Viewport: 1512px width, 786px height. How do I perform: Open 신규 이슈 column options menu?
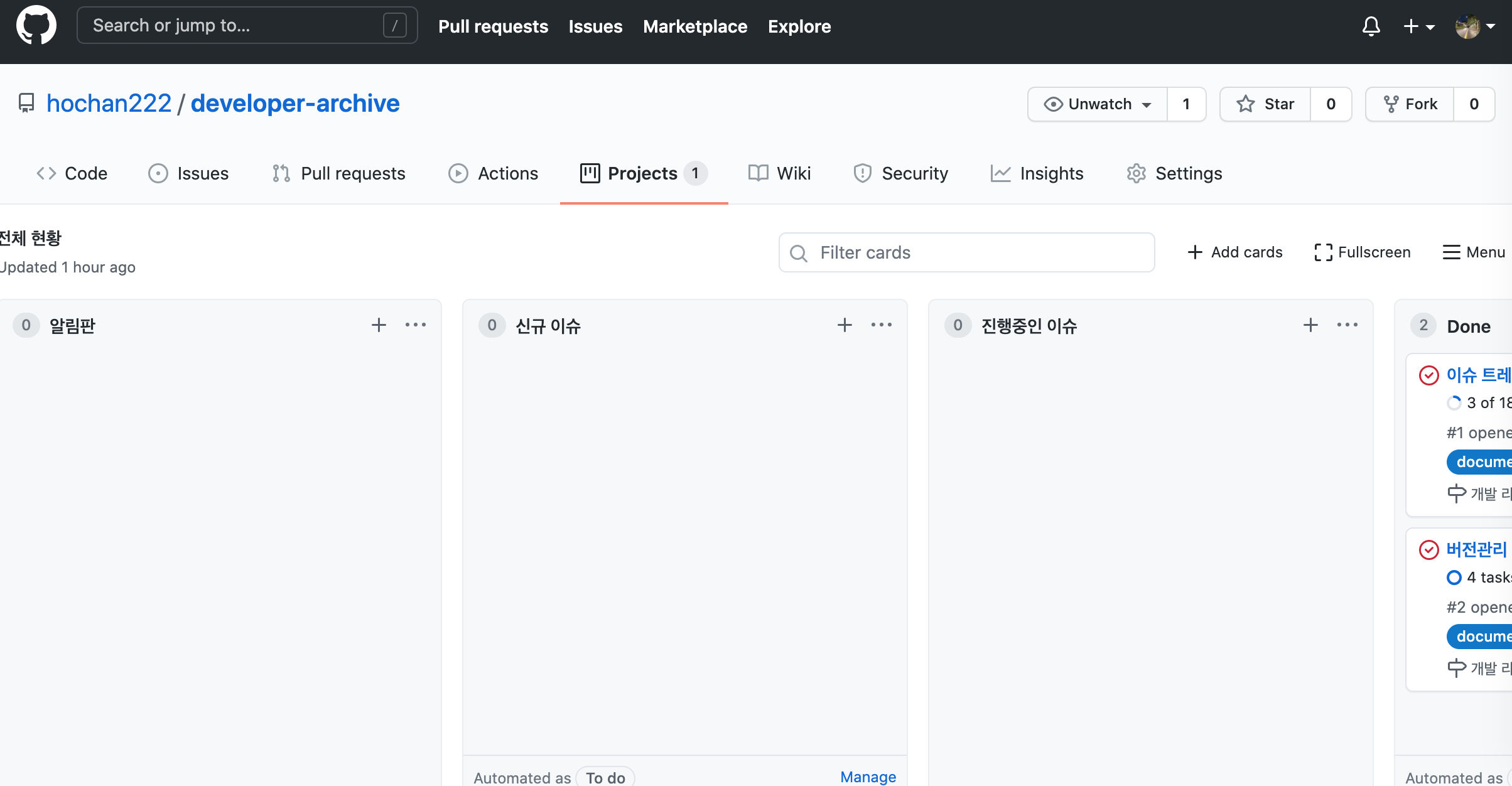[x=882, y=325]
